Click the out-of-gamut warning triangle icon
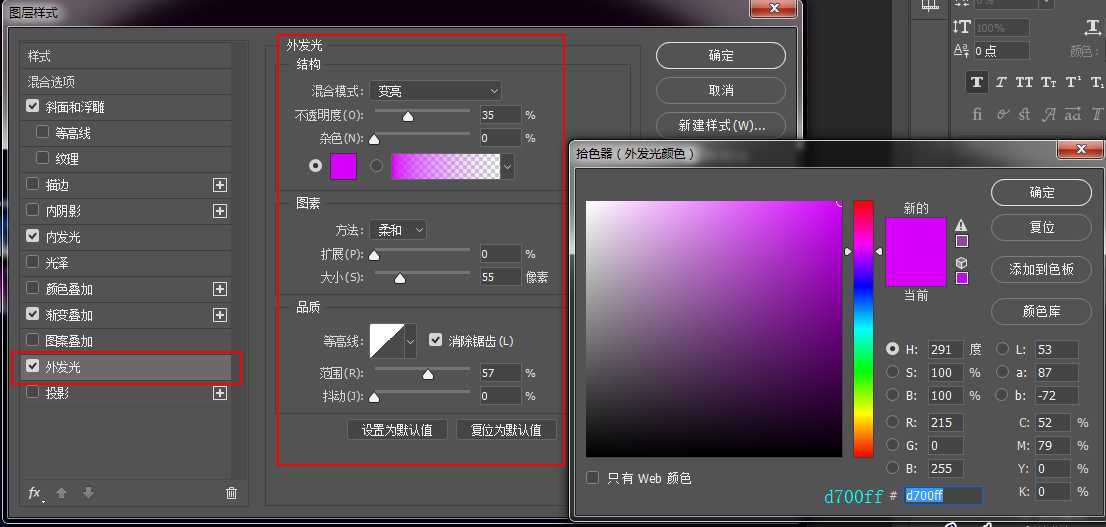This screenshot has height=527, width=1106. [x=961, y=225]
